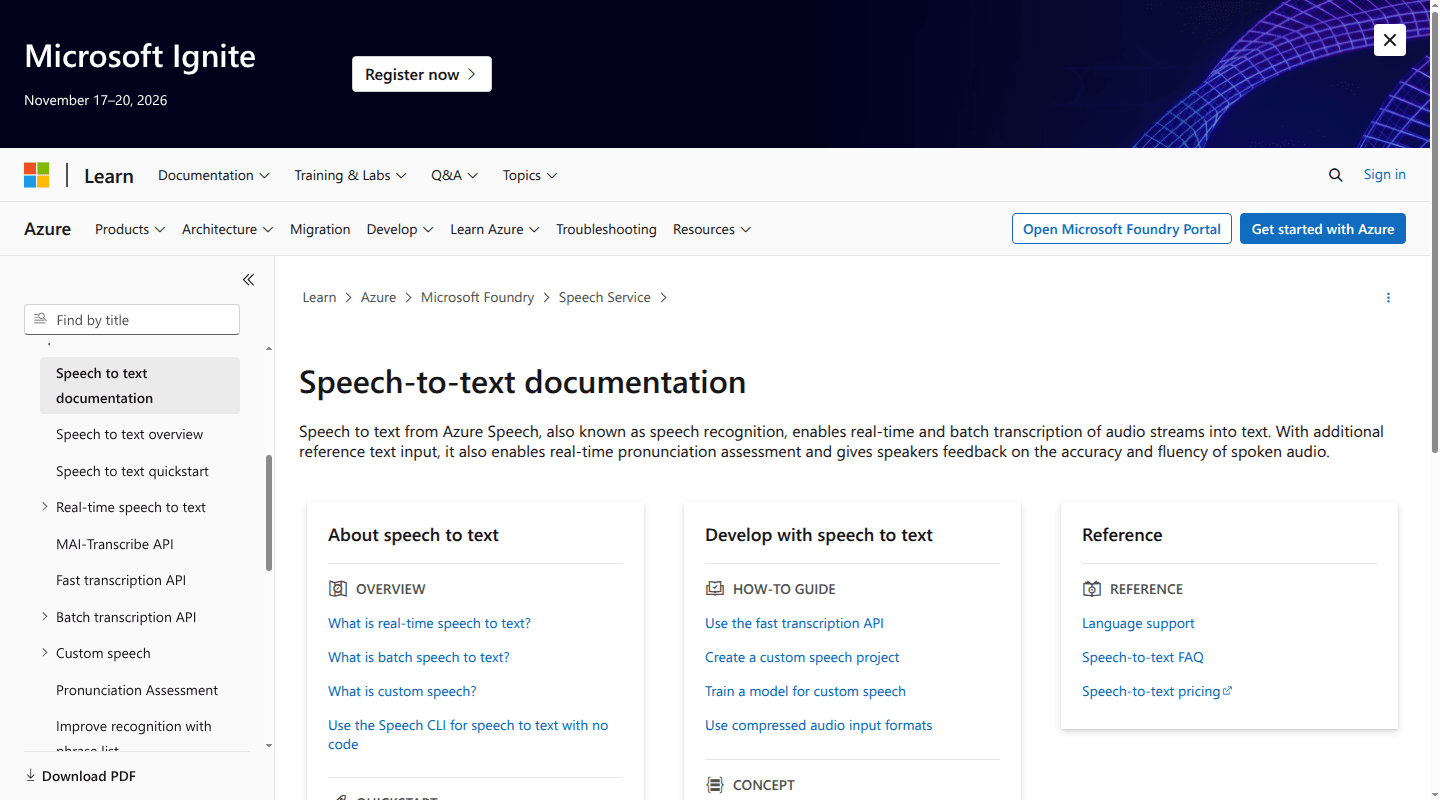Click the Azure breadcrumb link
The height and width of the screenshot is (800, 1440).
point(378,297)
